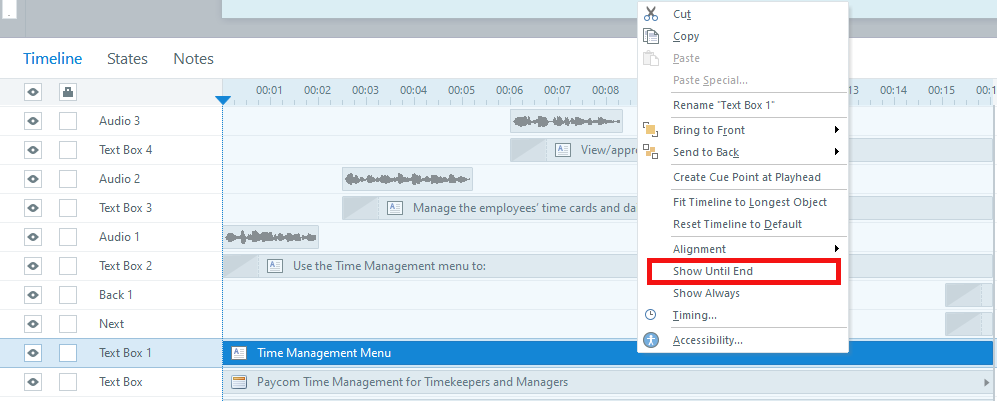Expand the Bring to Front submenu arrow
Viewport: 997px width, 401px height.
coord(837,130)
